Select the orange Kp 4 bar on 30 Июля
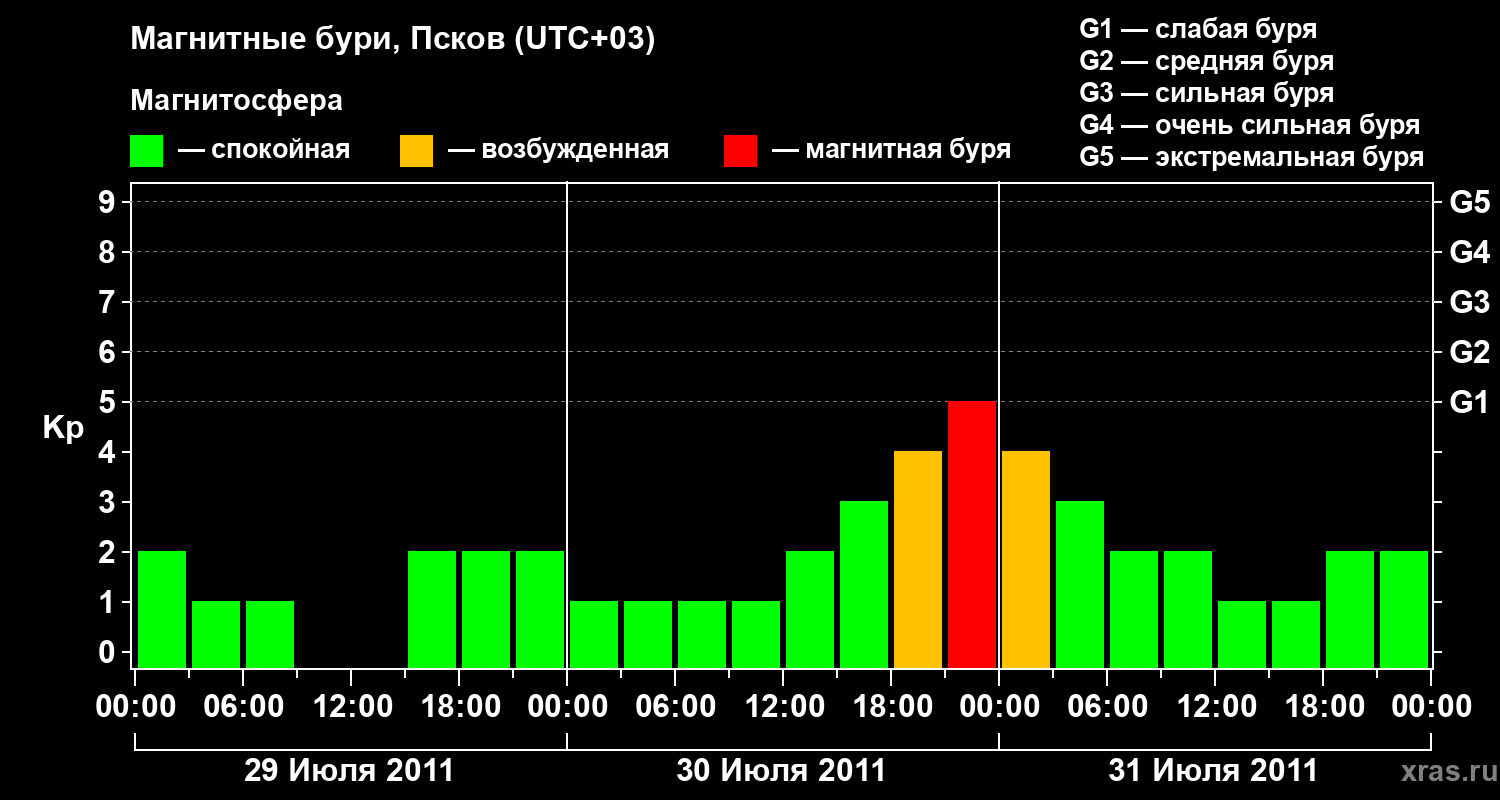Viewport: 1500px width, 800px height. click(x=918, y=559)
